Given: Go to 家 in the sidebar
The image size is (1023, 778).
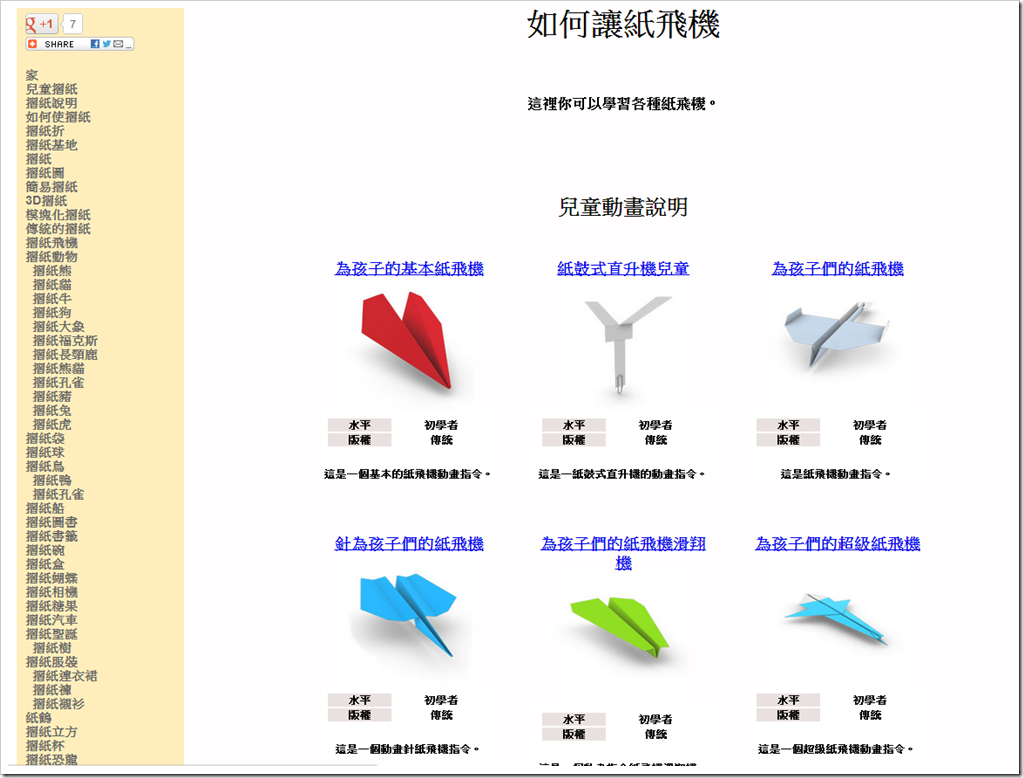Looking at the screenshot, I should [32, 75].
